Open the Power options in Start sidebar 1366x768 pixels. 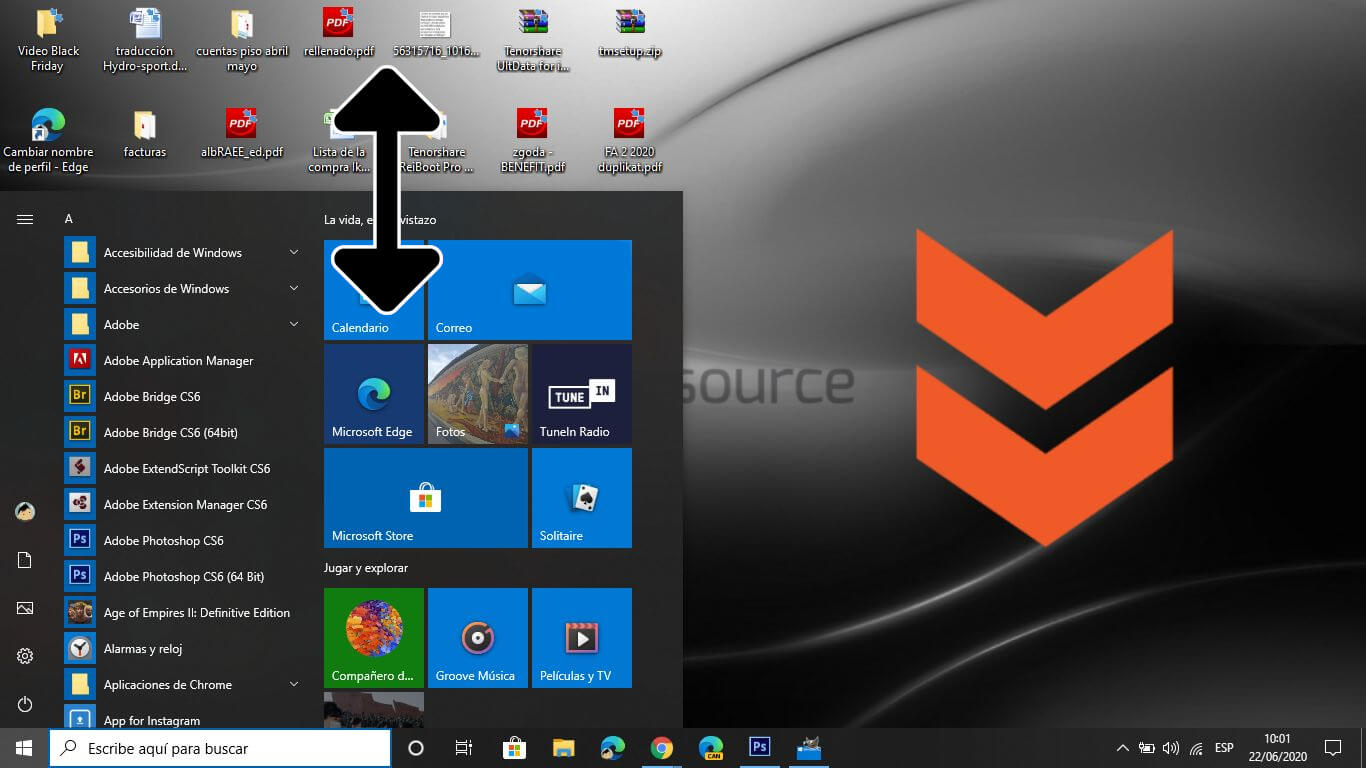25,704
